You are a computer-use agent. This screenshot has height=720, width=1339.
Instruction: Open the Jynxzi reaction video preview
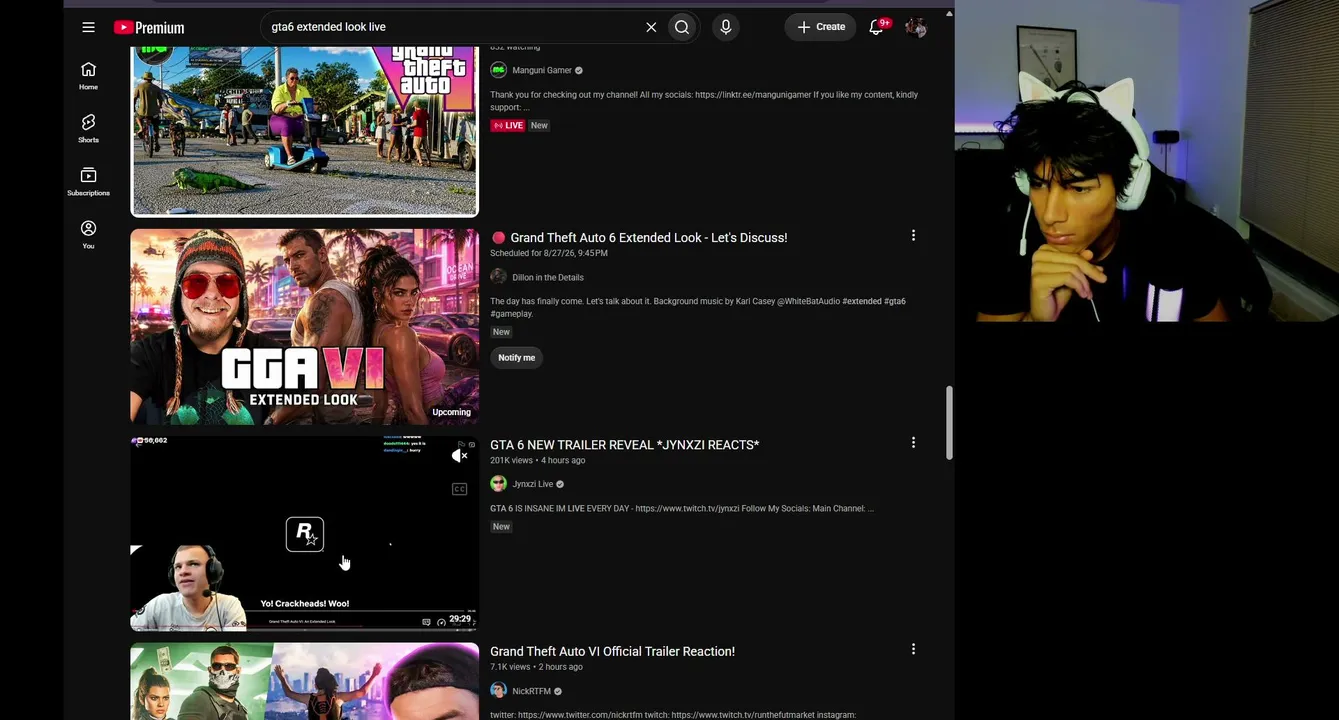coord(304,534)
